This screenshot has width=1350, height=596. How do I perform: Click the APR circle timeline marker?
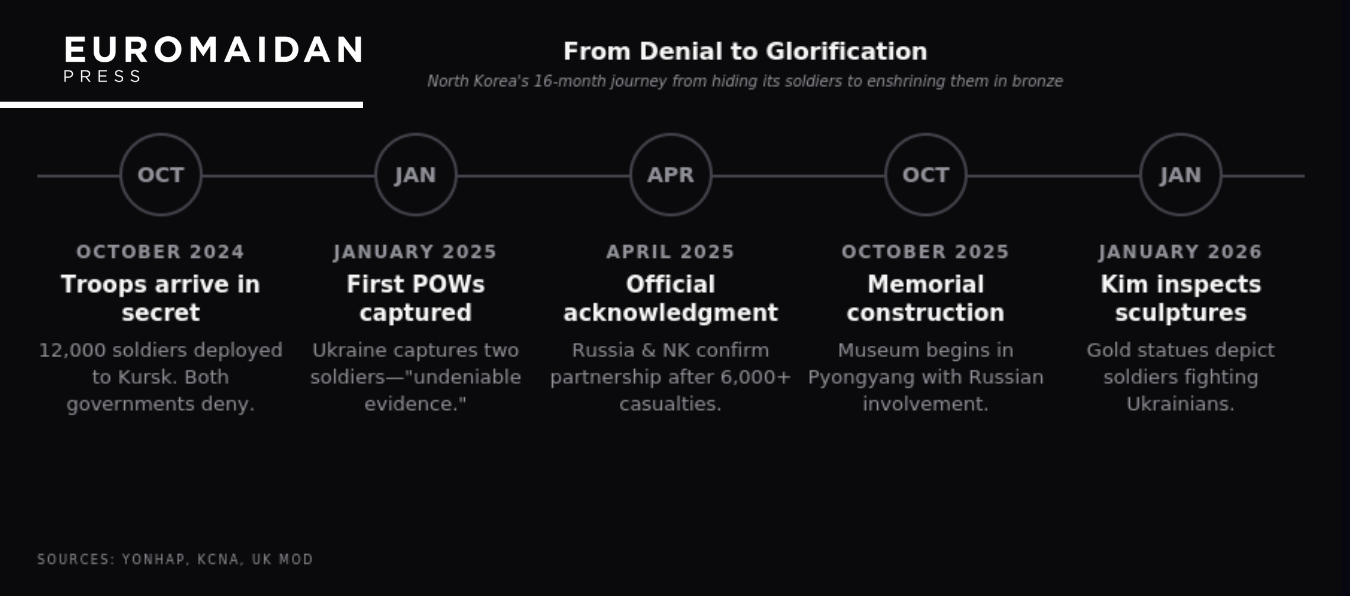click(x=670, y=175)
